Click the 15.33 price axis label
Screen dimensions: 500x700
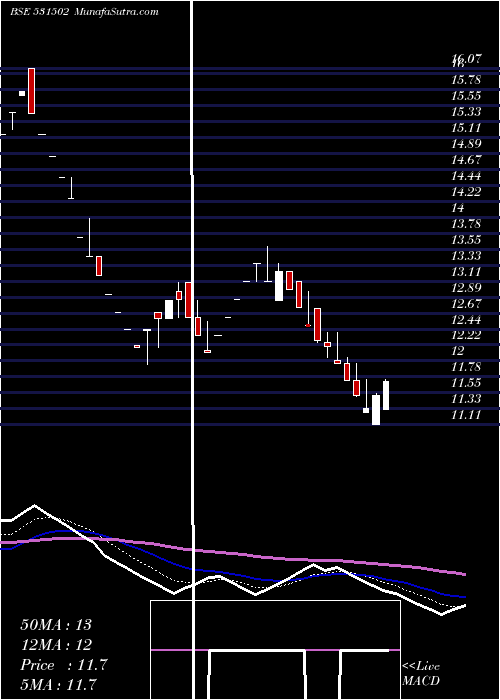click(x=466, y=112)
